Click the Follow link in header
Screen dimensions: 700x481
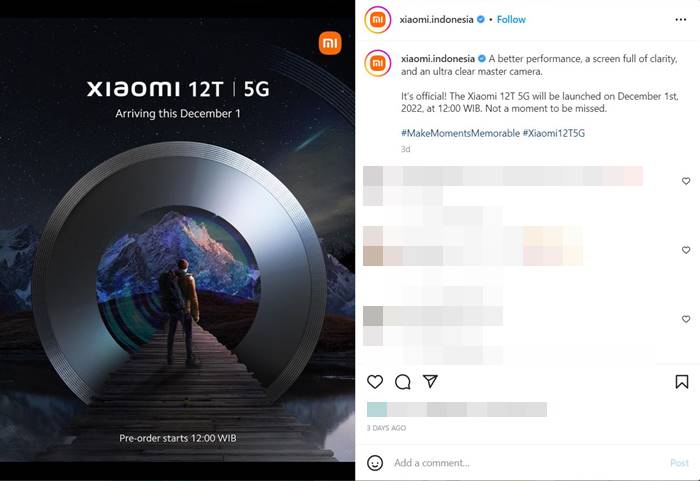(511, 20)
